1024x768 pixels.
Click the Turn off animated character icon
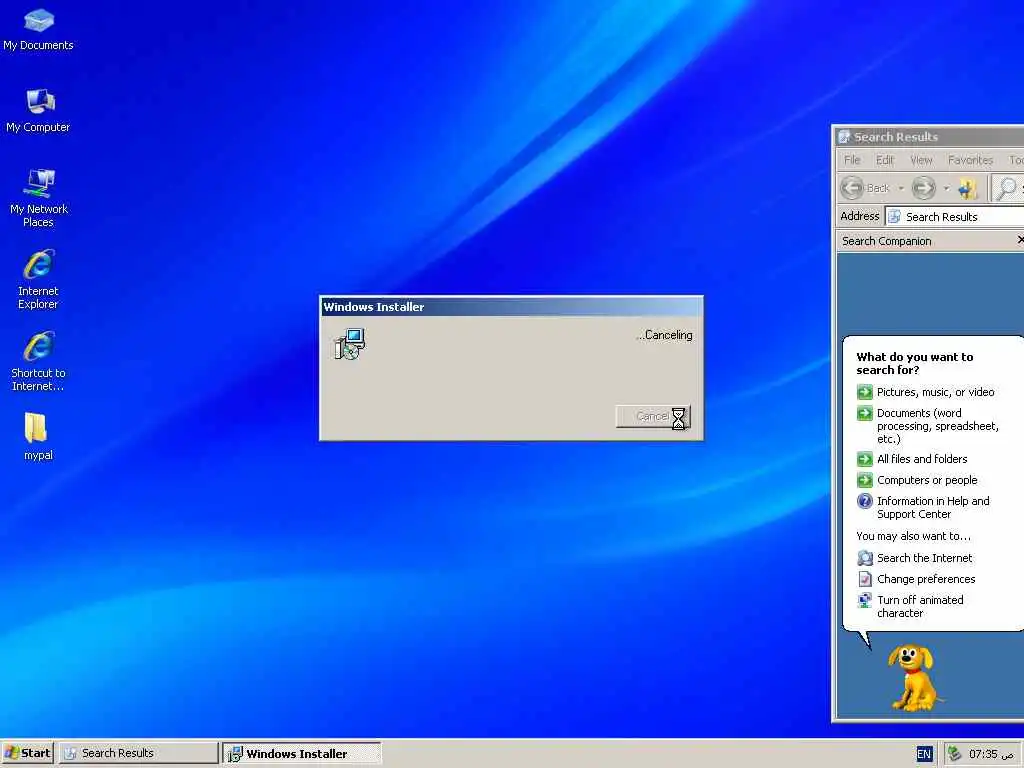[x=865, y=600]
